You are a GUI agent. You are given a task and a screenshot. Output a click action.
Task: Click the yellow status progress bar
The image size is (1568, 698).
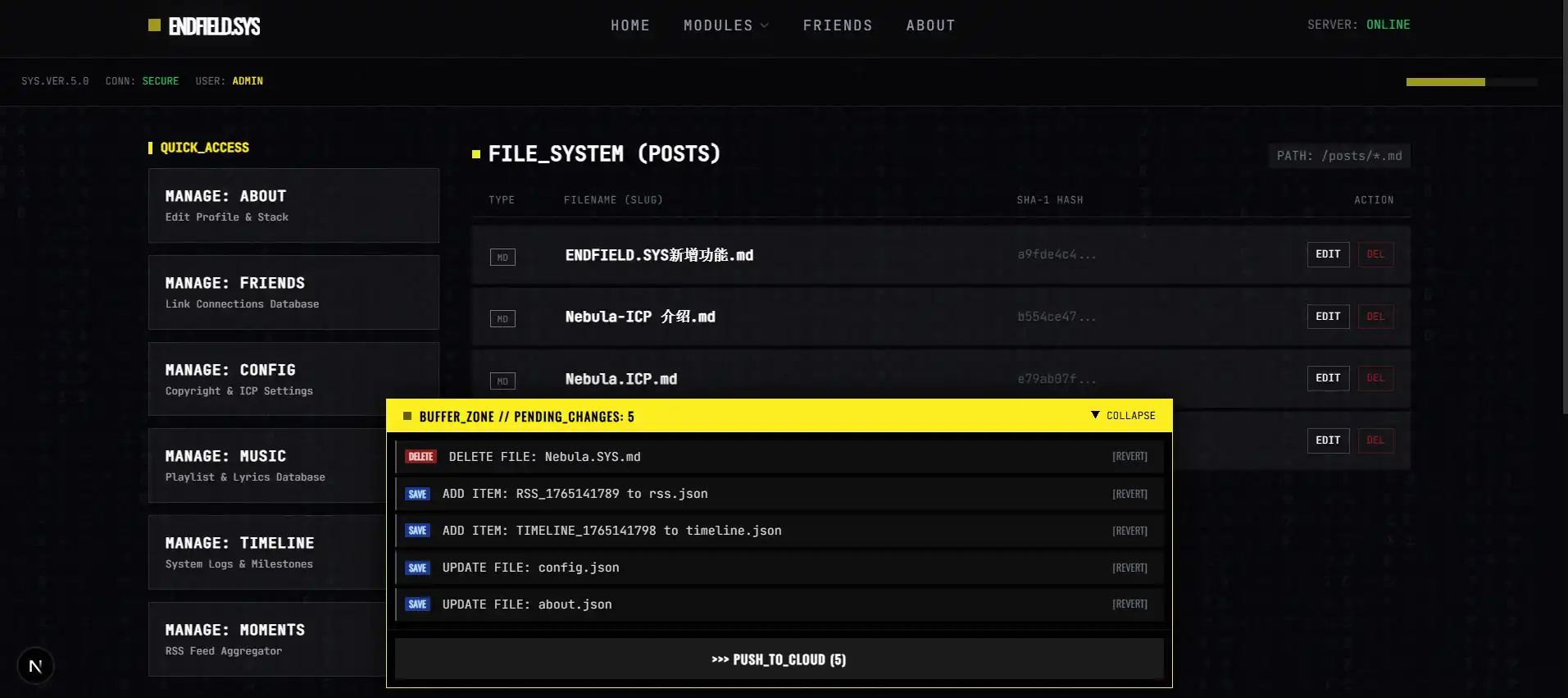coord(1445,82)
